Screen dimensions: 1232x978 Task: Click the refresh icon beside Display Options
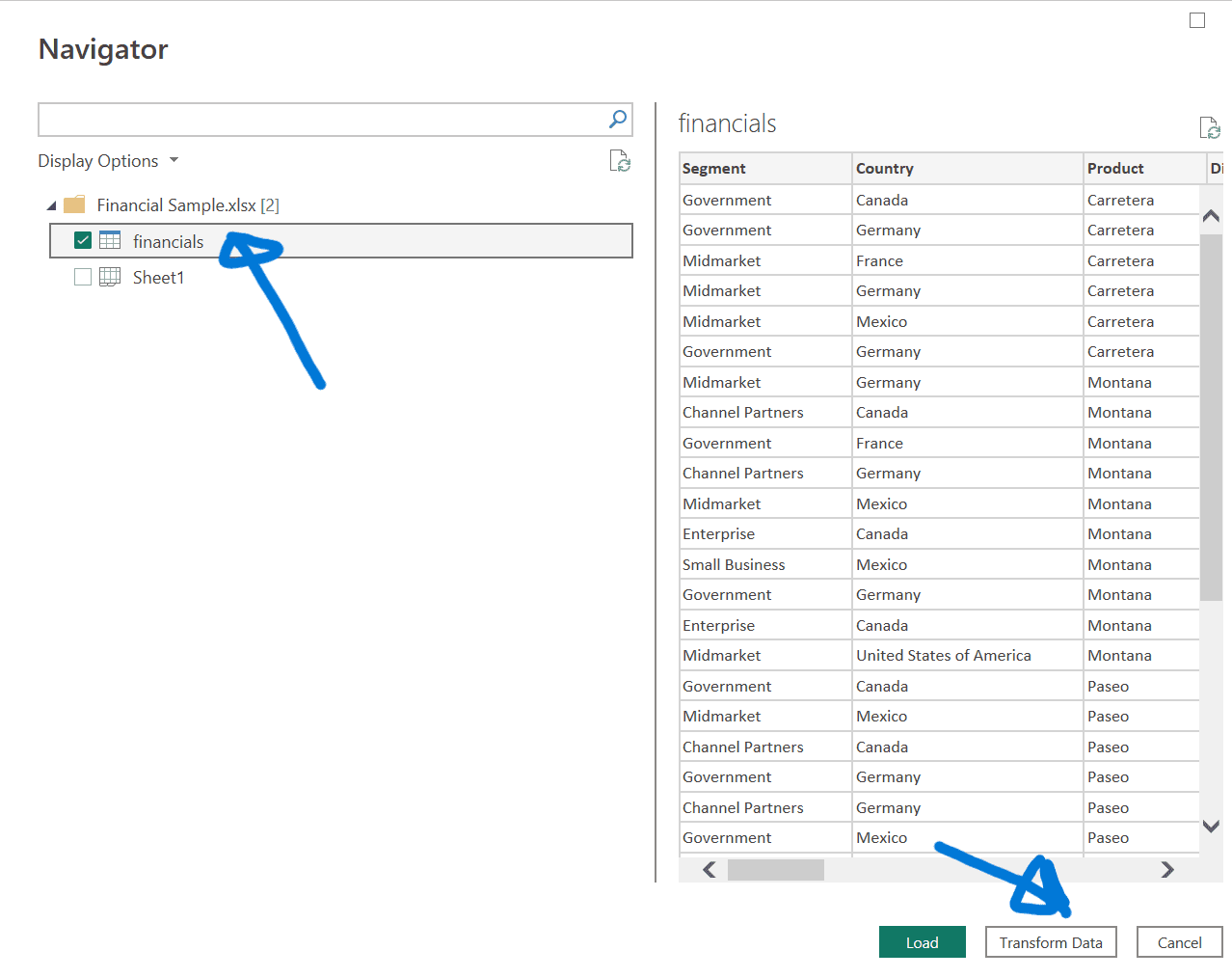point(620,161)
